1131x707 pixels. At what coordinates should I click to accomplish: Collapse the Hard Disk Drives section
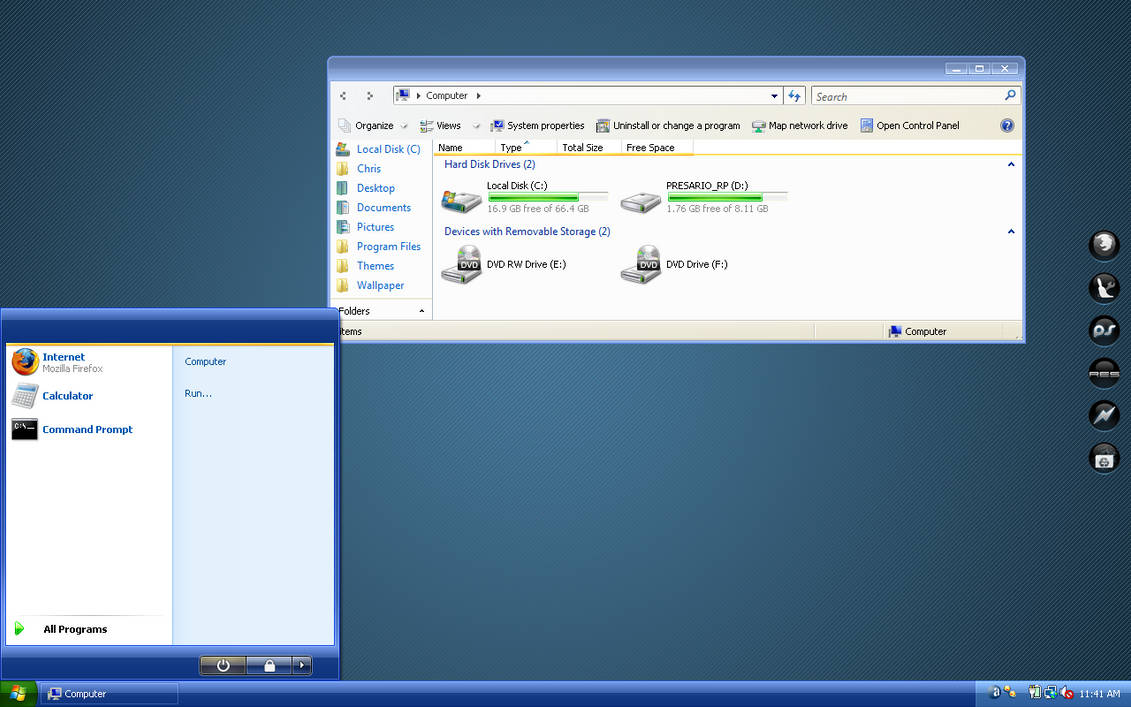[x=1010, y=164]
